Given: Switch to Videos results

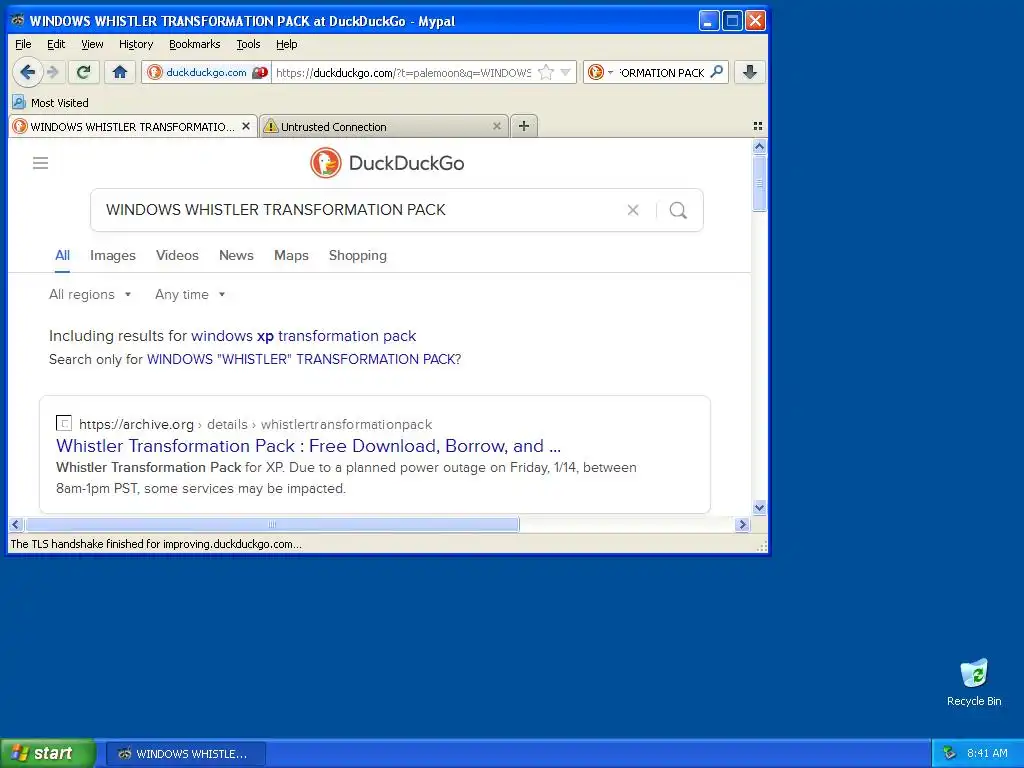Looking at the screenshot, I should pyautogui.click(x=177, y=255).
